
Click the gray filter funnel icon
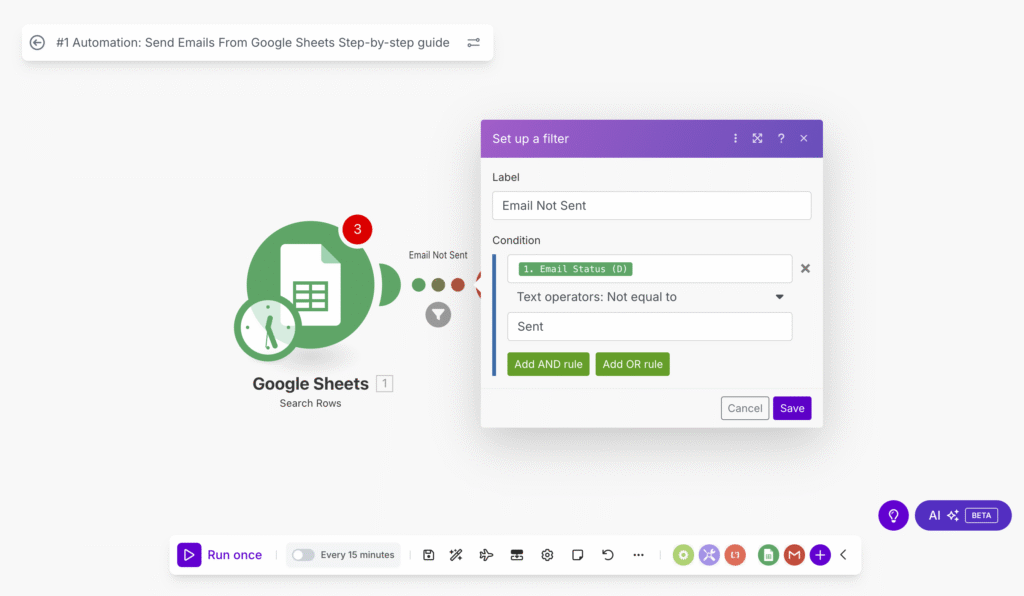438,315
